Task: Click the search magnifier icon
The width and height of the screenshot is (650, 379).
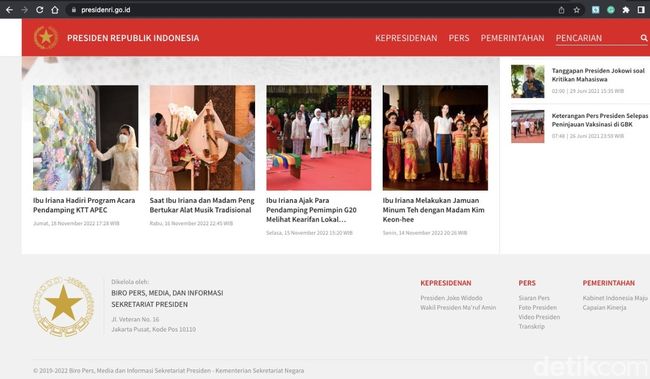Action: click(643, 38)
